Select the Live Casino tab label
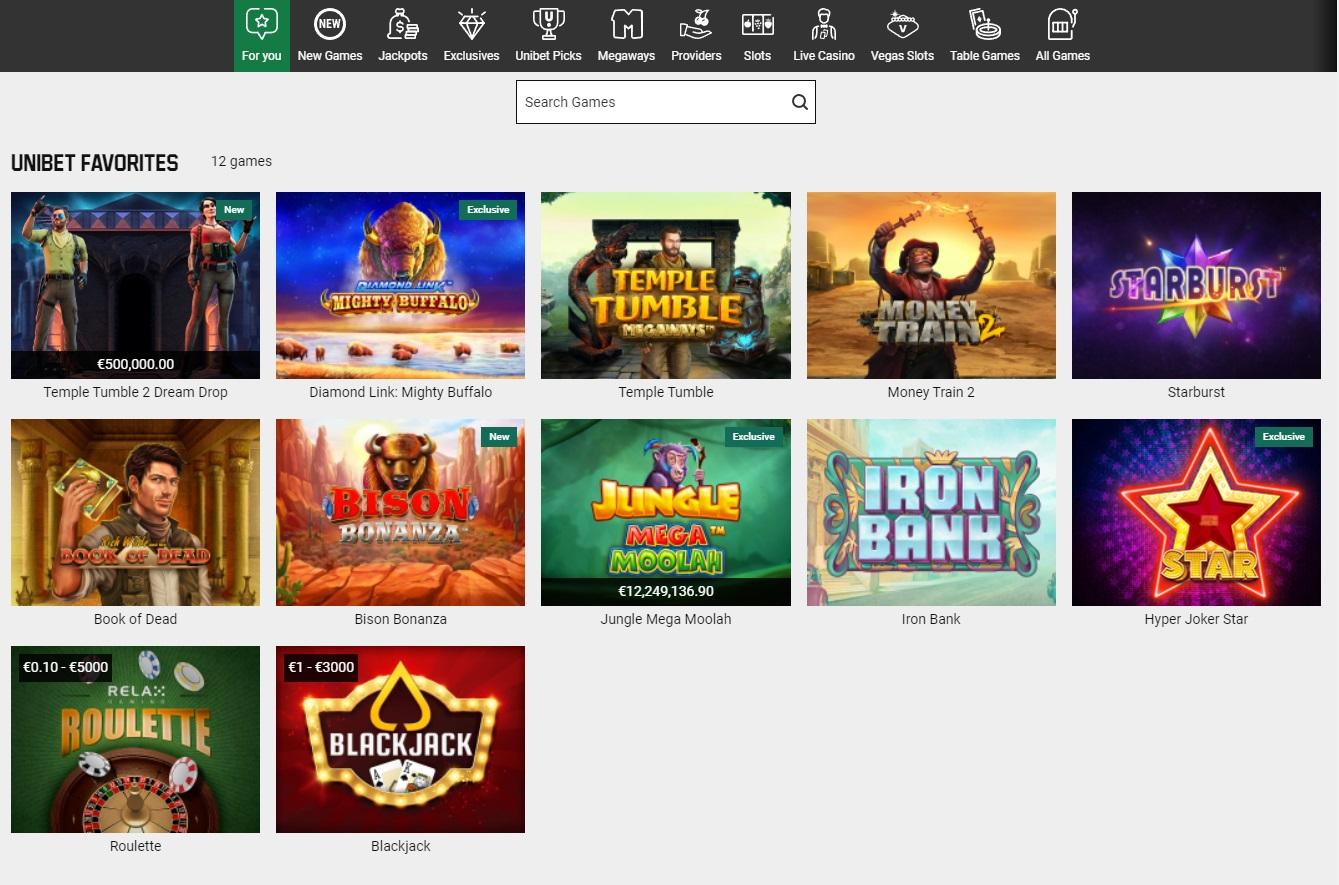 click(823, 56)
